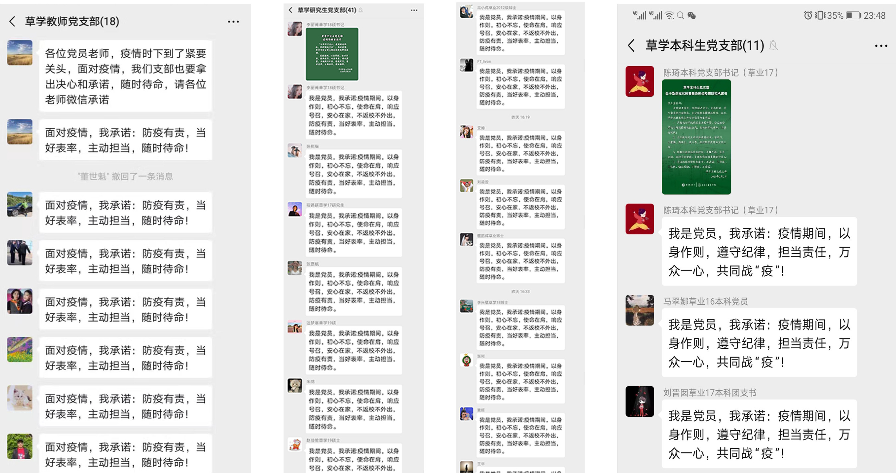Open red dancer avatar beside 陈琦's text message
896x473 pixels.
click(640, 219)
